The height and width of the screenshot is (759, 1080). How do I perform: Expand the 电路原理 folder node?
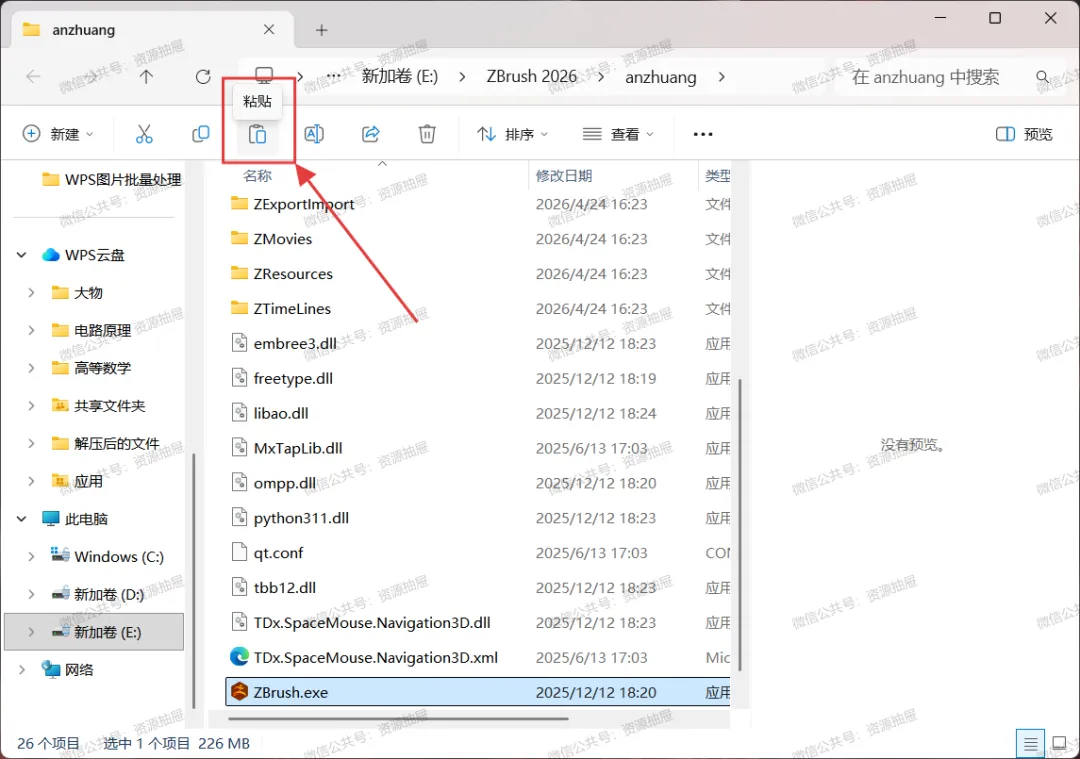(x=31, y=330)
